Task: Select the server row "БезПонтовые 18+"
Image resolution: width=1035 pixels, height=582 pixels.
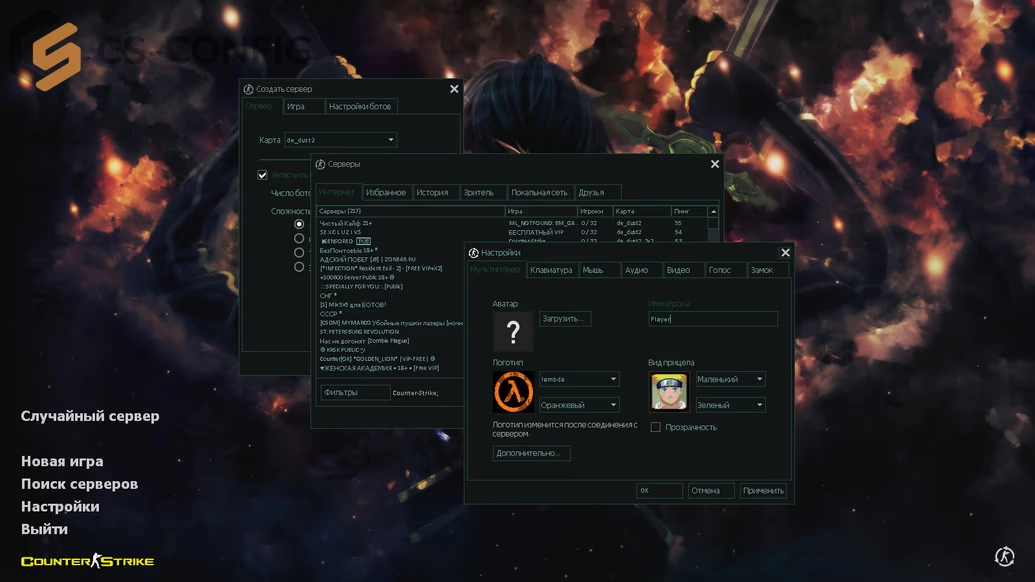Action: (389, 250)
